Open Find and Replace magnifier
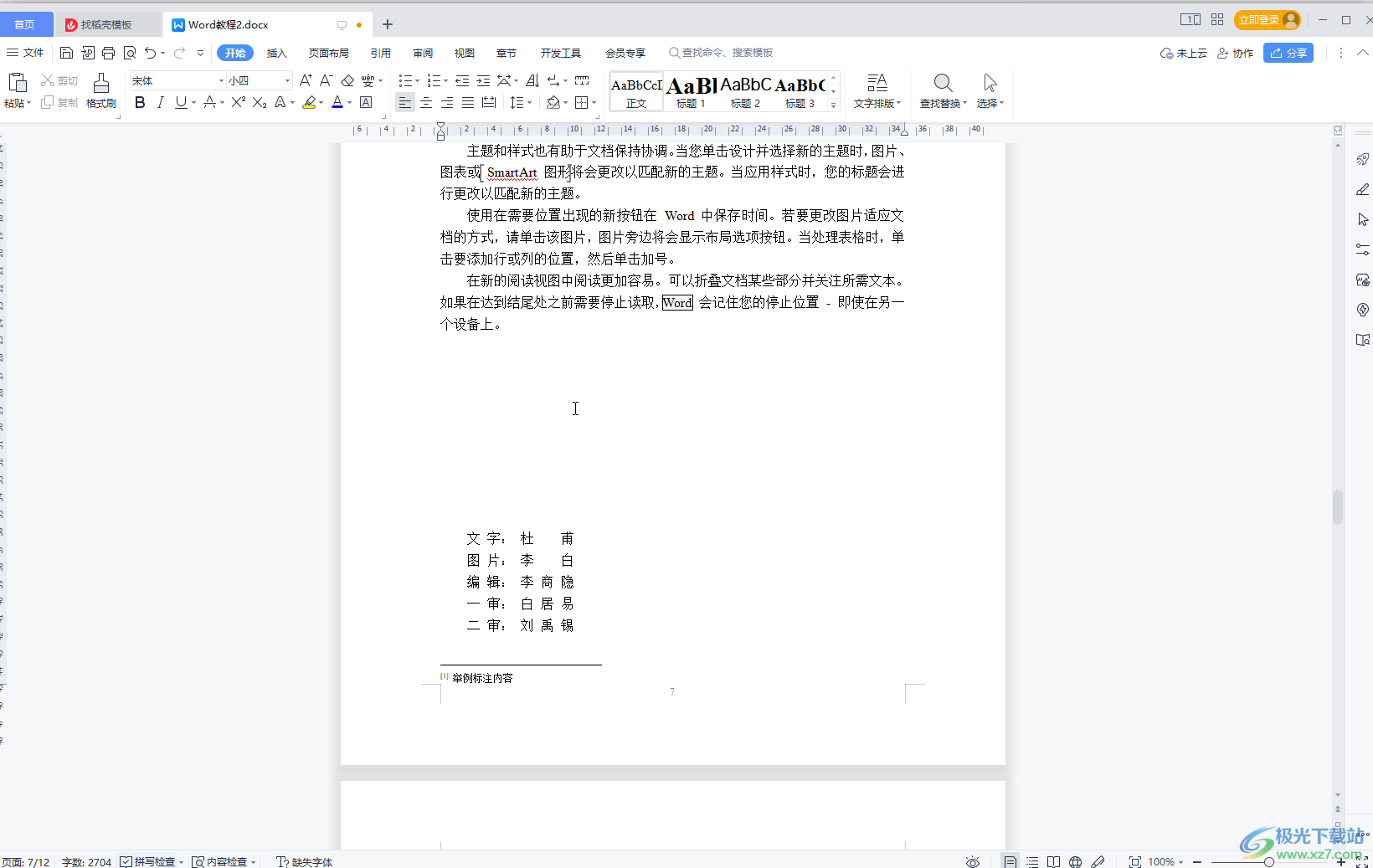 (943, 83)
